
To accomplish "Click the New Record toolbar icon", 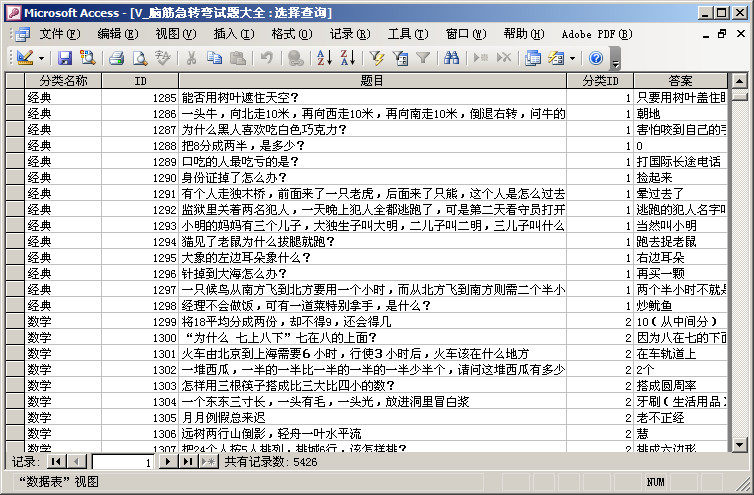I will click(480, 58).
